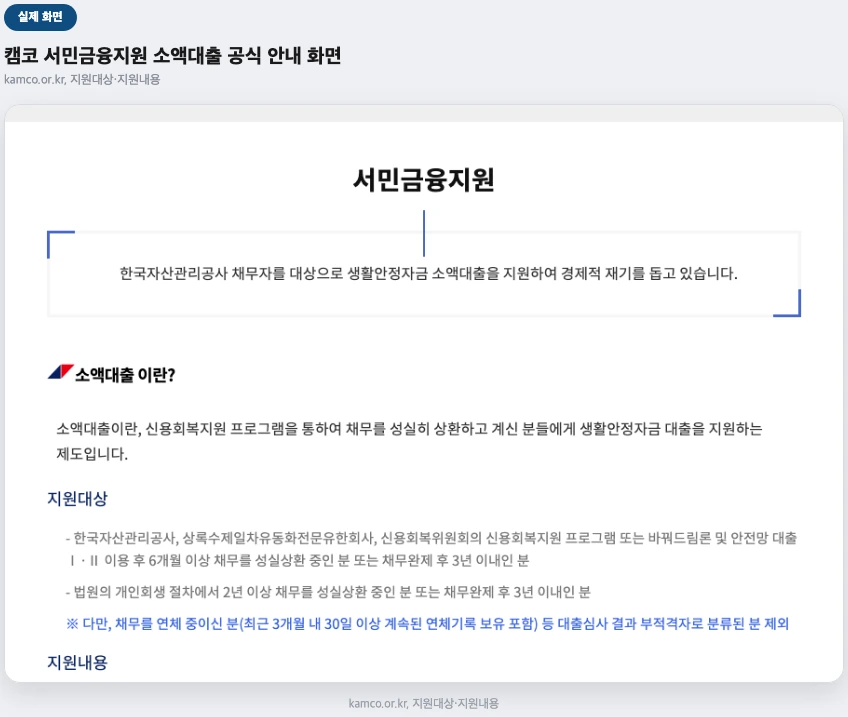The image size is (848, 717).
Task: Click the 법원의 개인회생 절차에서 2년 이상 bullet
Action: (328, 592)
